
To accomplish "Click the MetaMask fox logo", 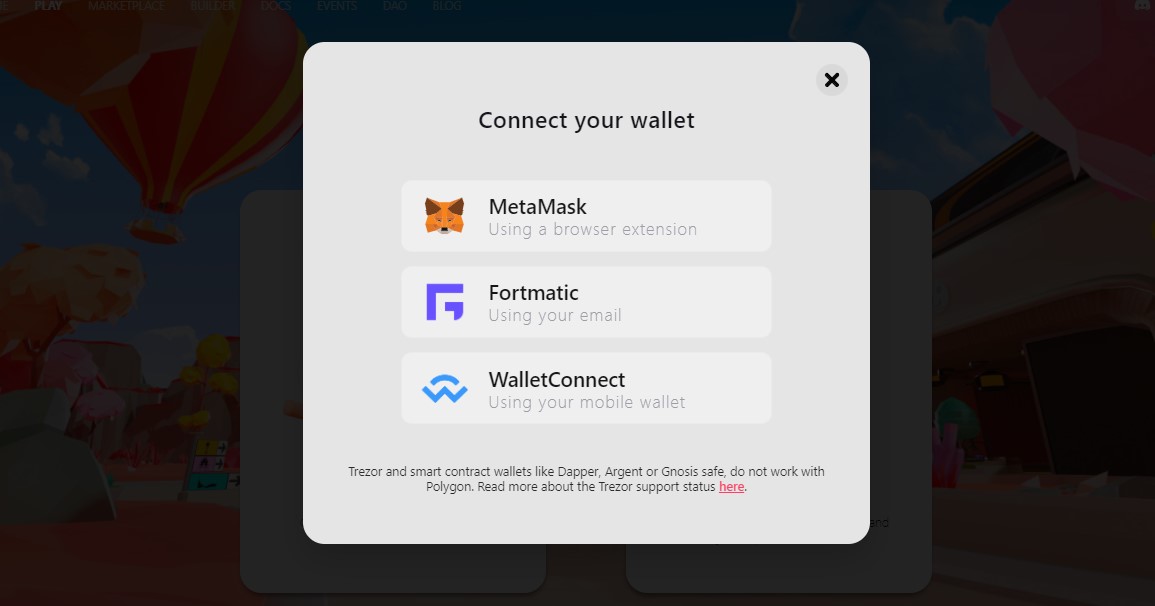I will pos(444,216).
